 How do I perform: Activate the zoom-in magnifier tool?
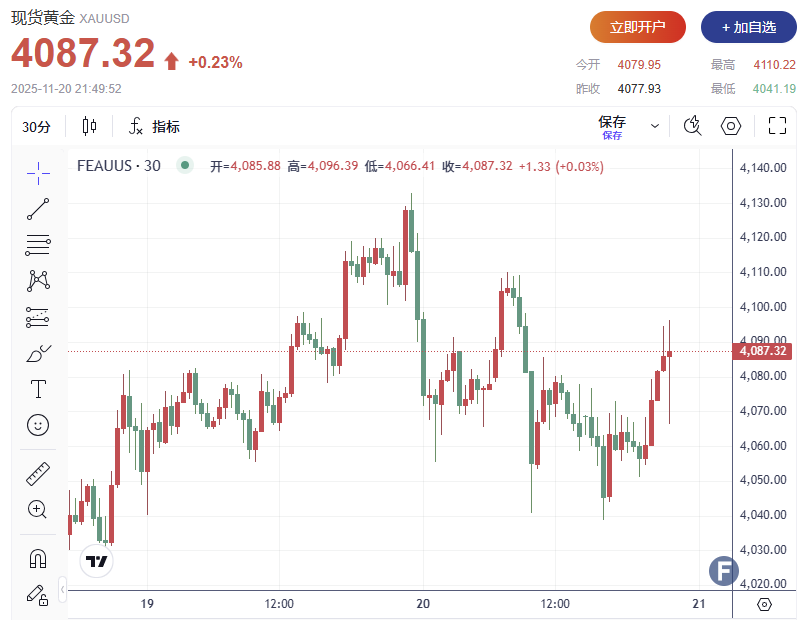point(38,509)
